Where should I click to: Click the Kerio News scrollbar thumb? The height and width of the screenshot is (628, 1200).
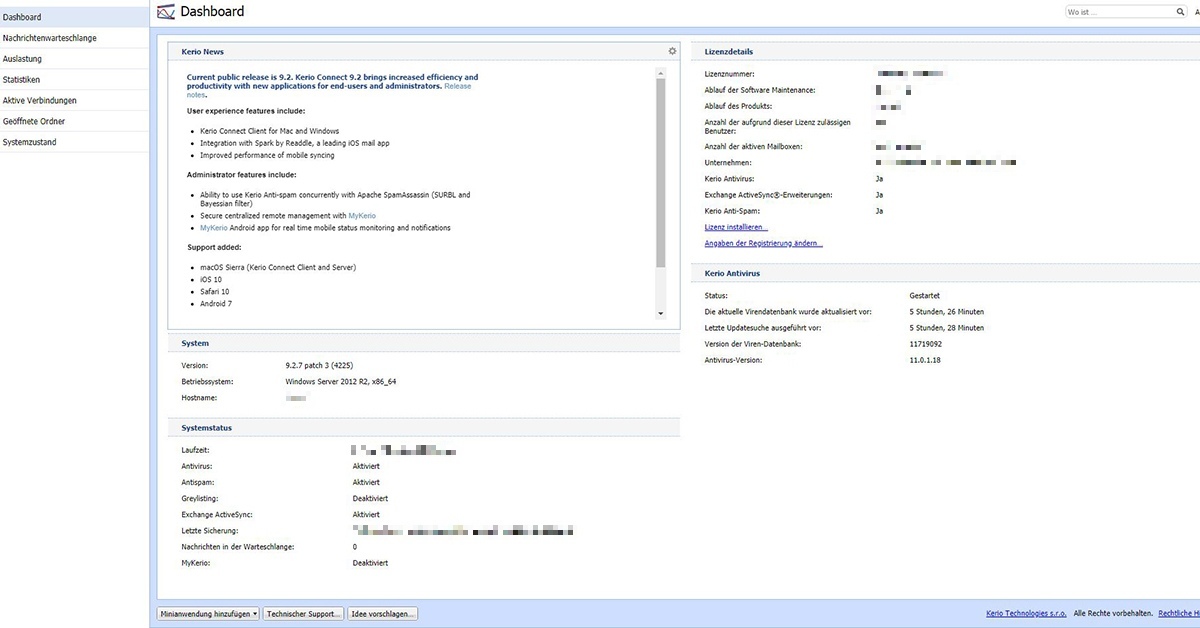(x=660, y=172)
